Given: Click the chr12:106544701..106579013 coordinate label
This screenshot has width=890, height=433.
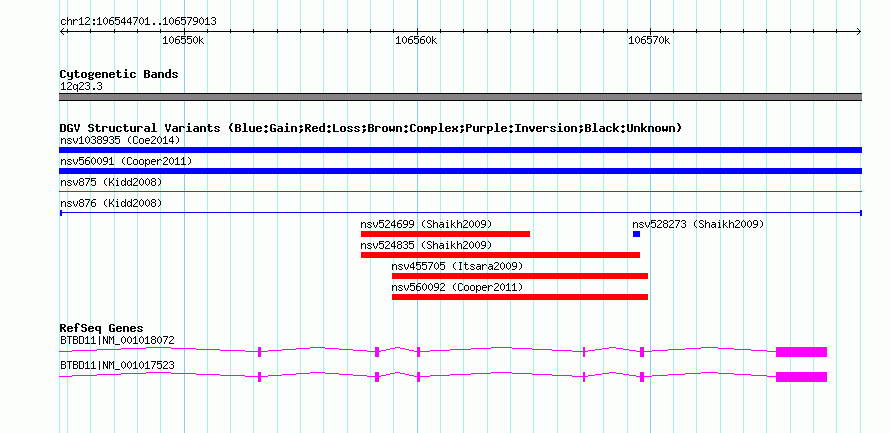Looking at the screenshot, I should click(x=138, y=22).
